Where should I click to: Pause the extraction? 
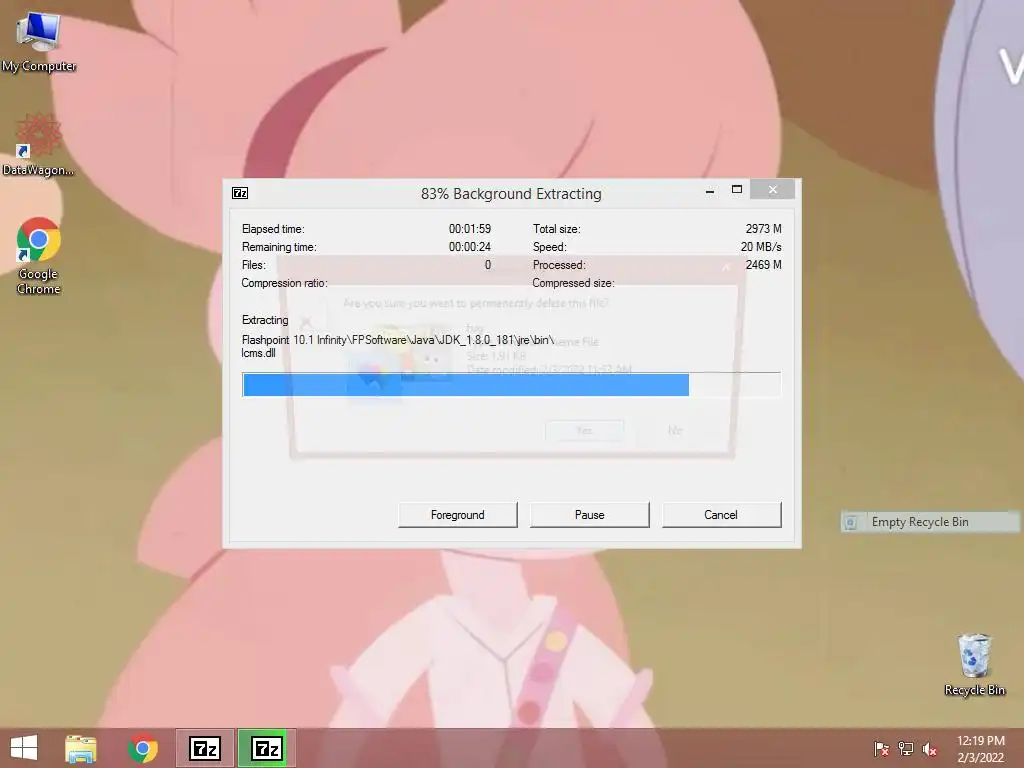tap(590, 515)
